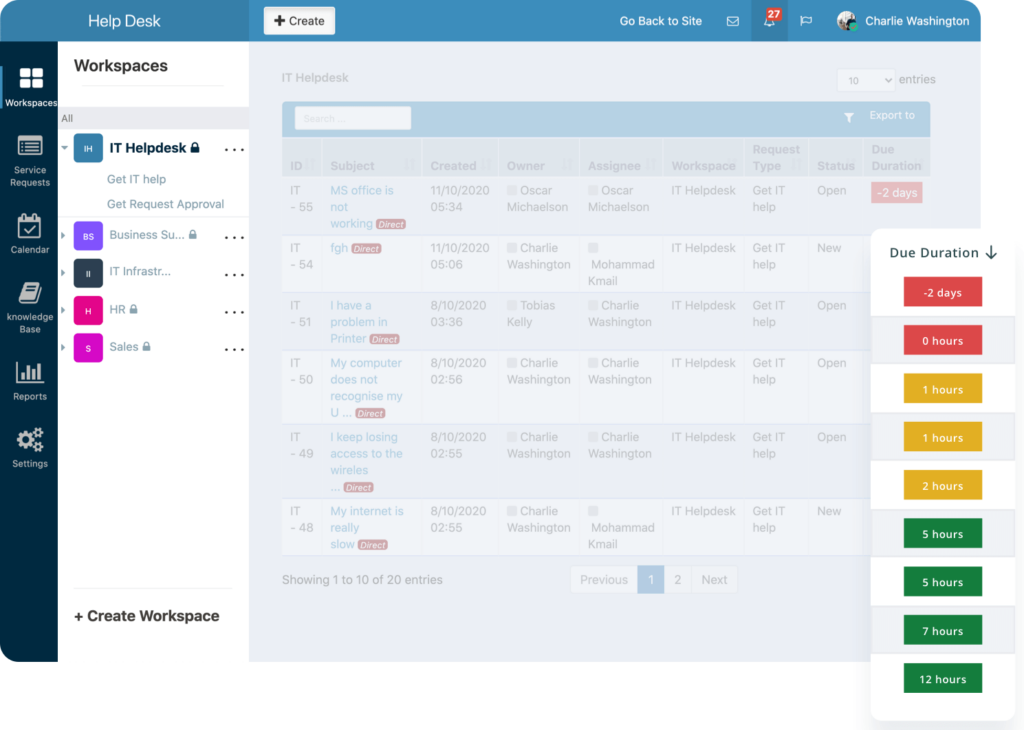
Task: Click the red -2 days duration badge
Action: [x=942, y=293]
